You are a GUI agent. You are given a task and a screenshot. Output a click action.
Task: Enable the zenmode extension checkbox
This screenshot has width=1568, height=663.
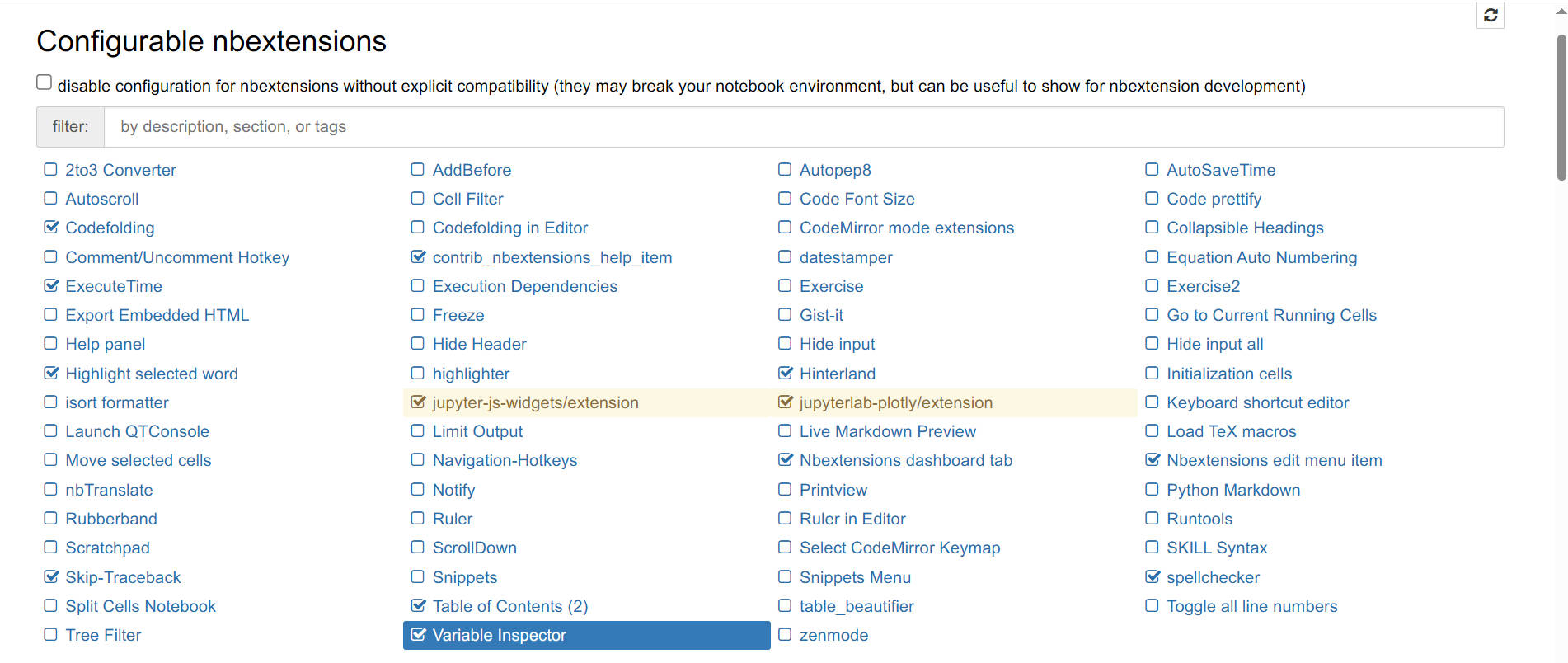pyautogui.click(x=785, y=635)
